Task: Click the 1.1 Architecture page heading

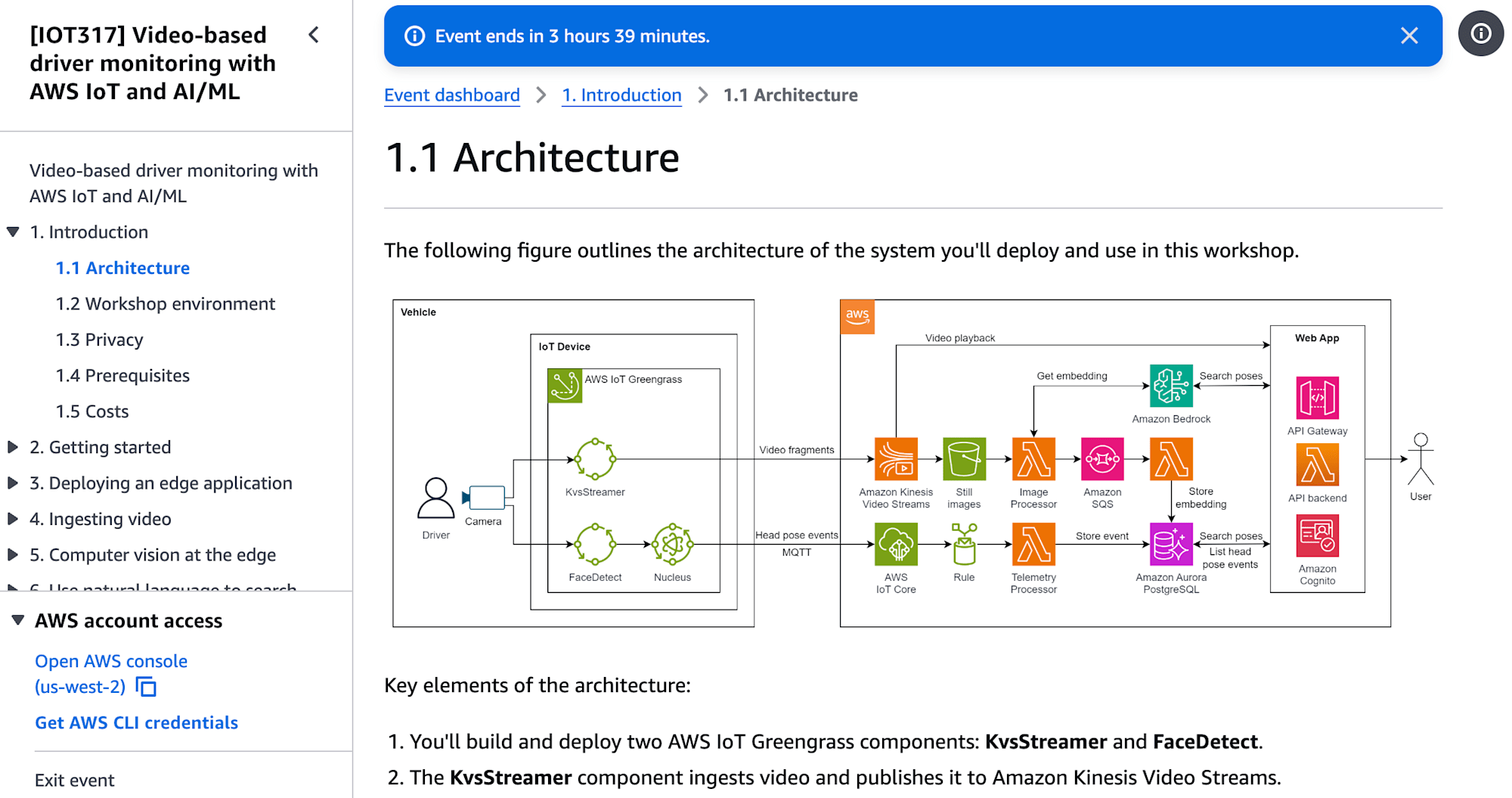Action: pyautogui.click(x=532, y=158)
